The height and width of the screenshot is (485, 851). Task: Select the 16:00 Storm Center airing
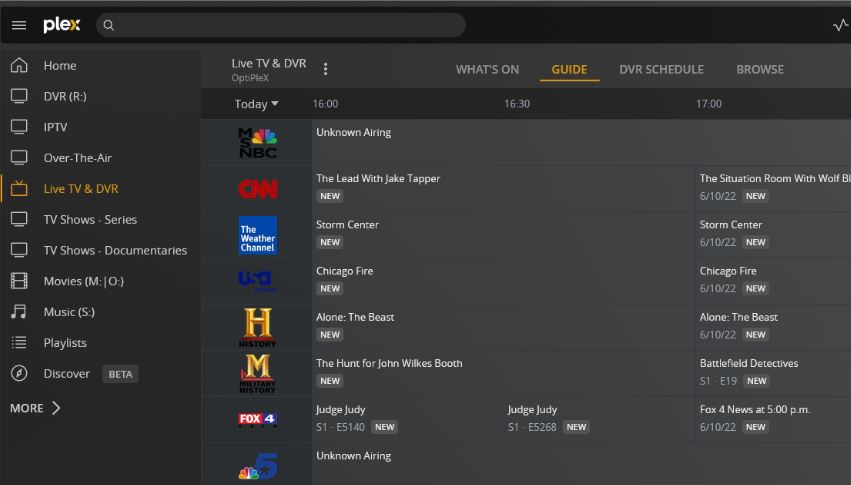[x=503, y=234]
